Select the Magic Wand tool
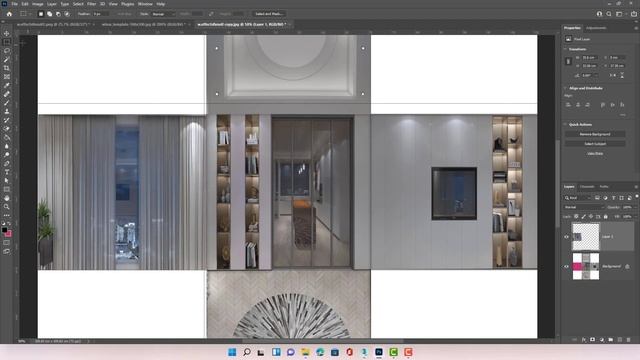The image size is (640, 360). tap(7, 60)
